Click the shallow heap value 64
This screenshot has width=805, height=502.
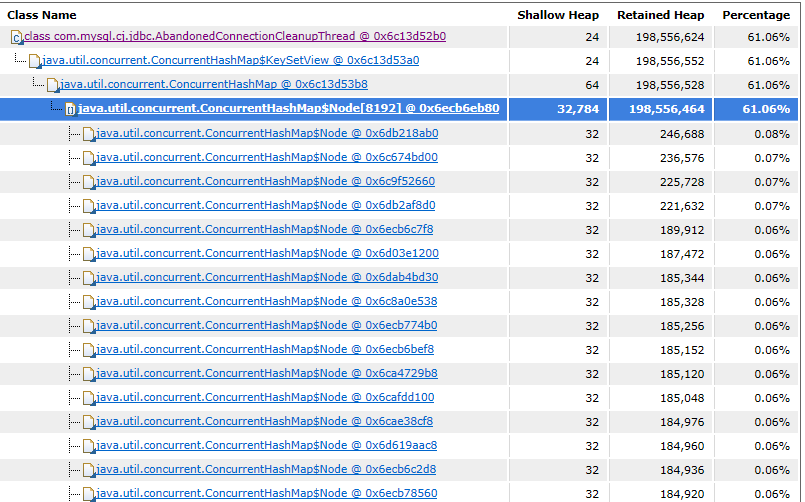click(592, 85)
